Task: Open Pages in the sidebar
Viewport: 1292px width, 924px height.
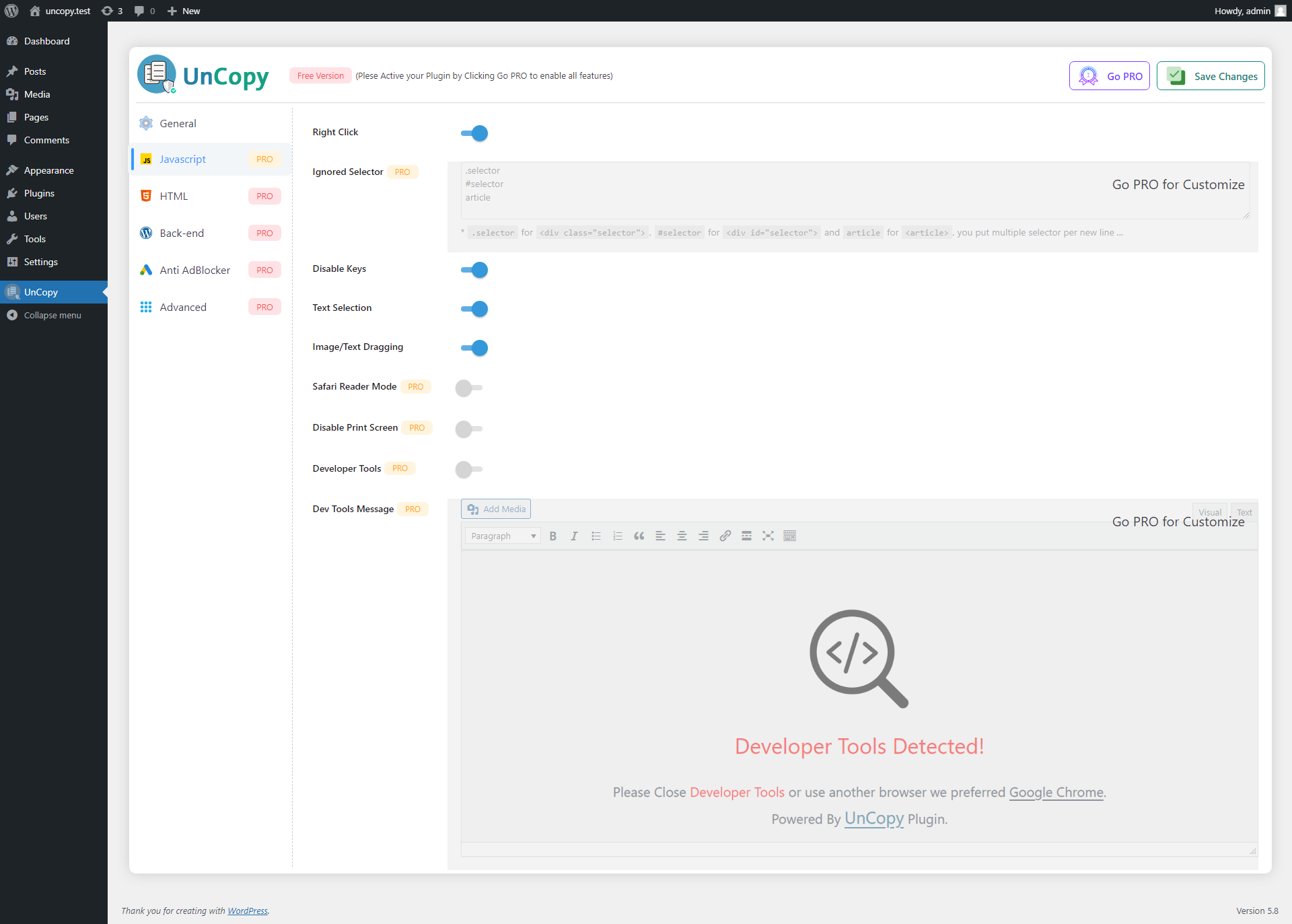Action: click(x=54, y=117)
